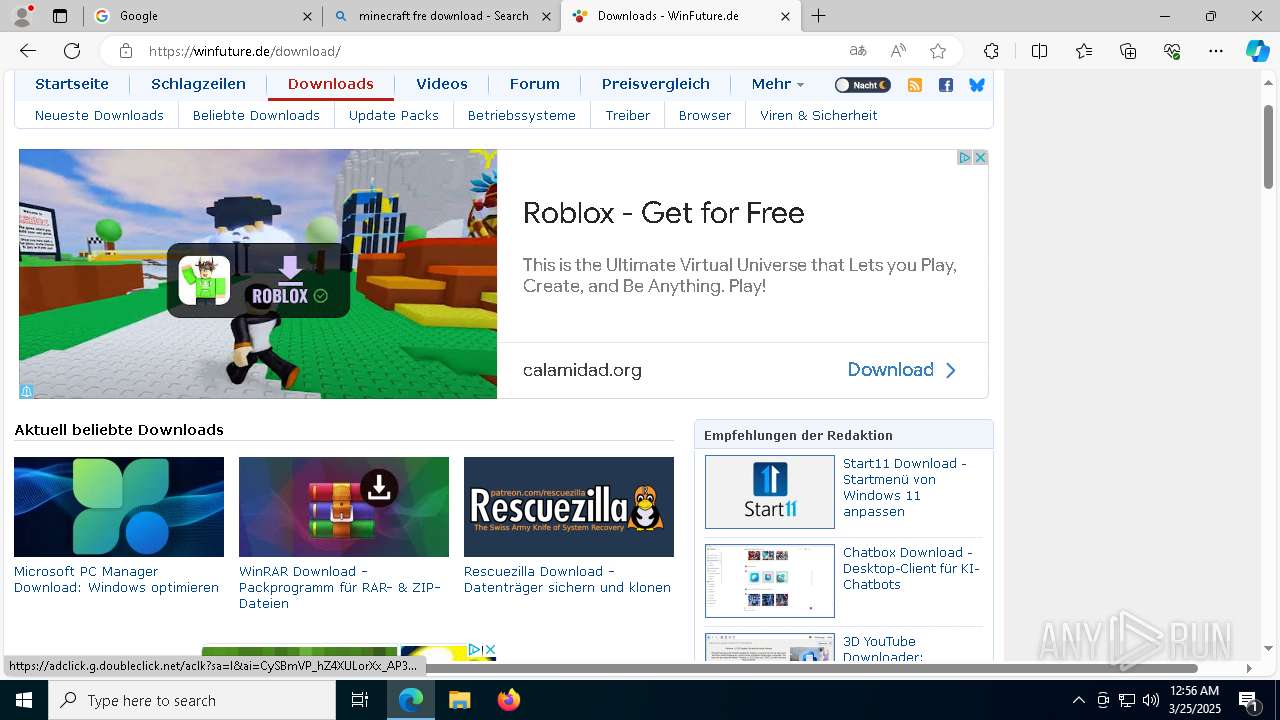Open WinFuture RSS feed icon
This screenshot has height=720, width=1280.
tap(914, 85)
